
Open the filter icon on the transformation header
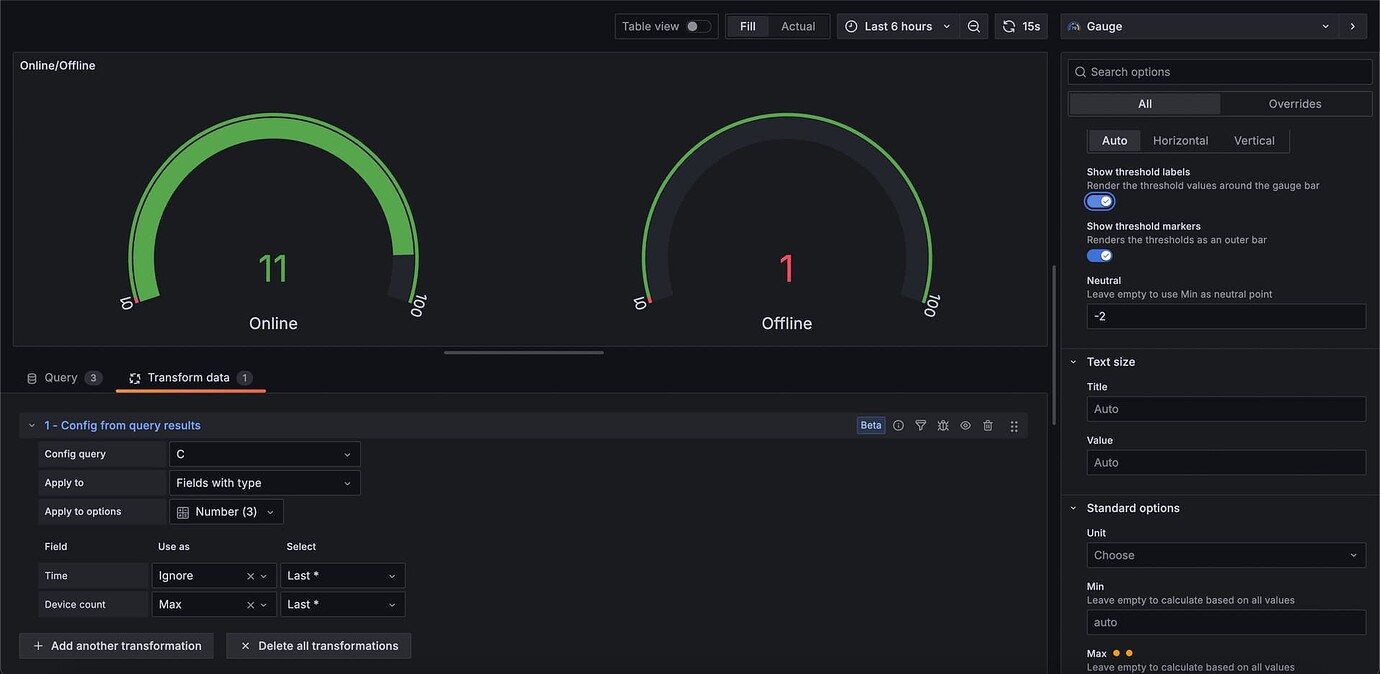[x=920, y=425]
